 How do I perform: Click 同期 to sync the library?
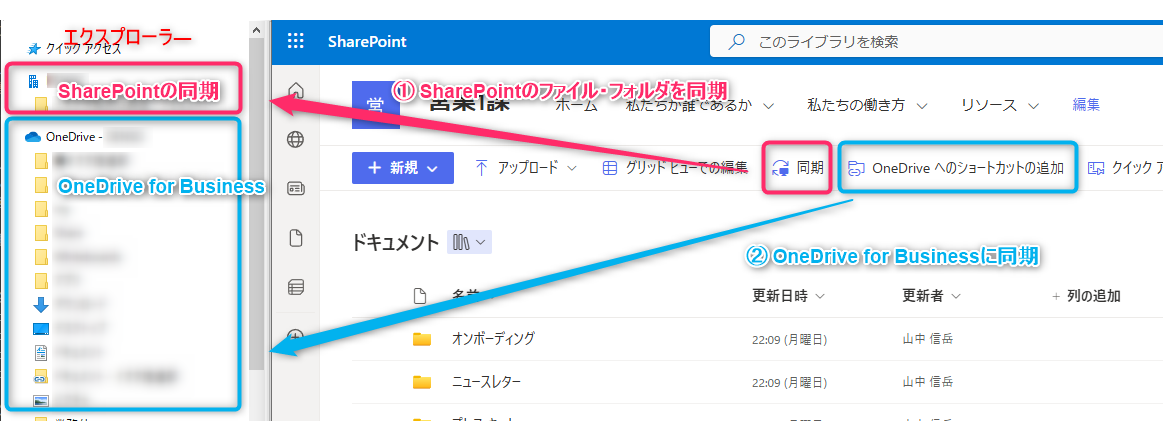coord(797,168)
